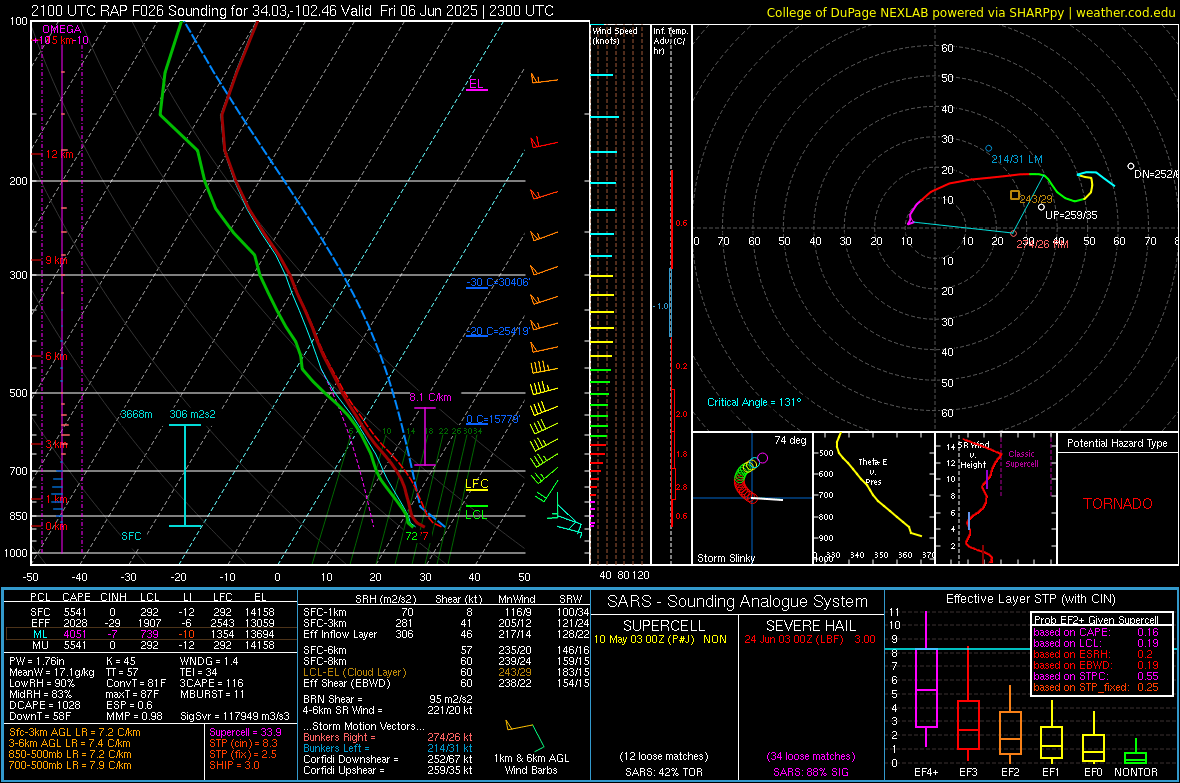Screen dimensions: 1180x783
Task: Click the SHIP = 3.0 value
Action: pyautogui.click(x=234, y=765)
